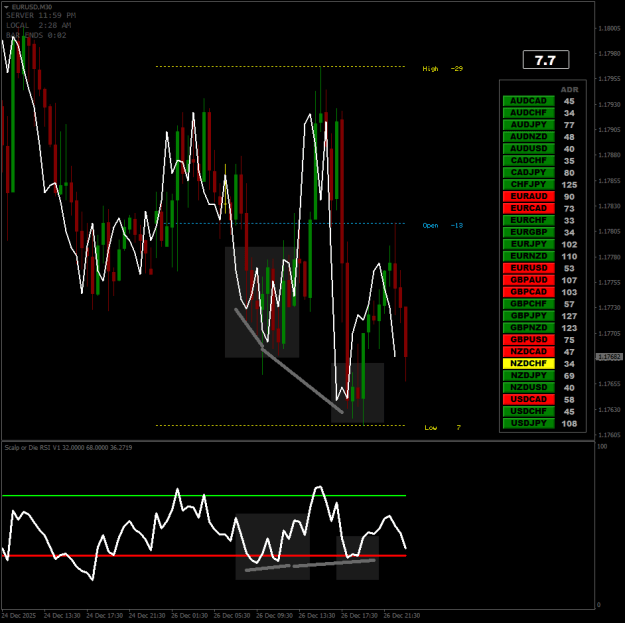625x623 pixels.
Task: Click the Scalp or Die RSI indicator label
Action: (x=68, y=448)
